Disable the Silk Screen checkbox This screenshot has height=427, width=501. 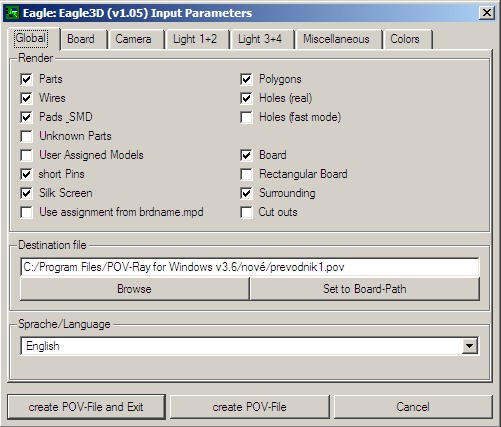click(26, 193)
